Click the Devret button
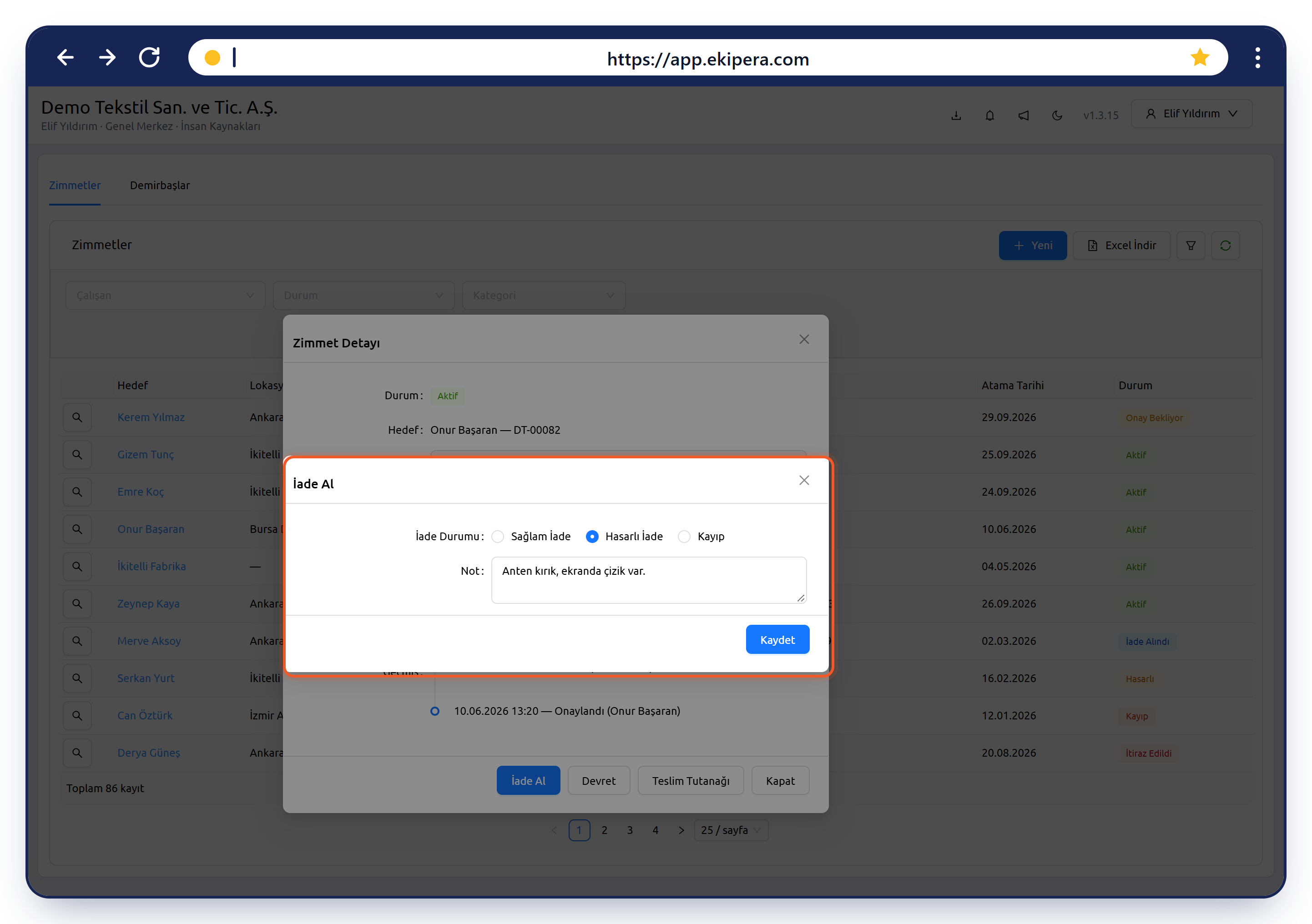 [598, 781]
